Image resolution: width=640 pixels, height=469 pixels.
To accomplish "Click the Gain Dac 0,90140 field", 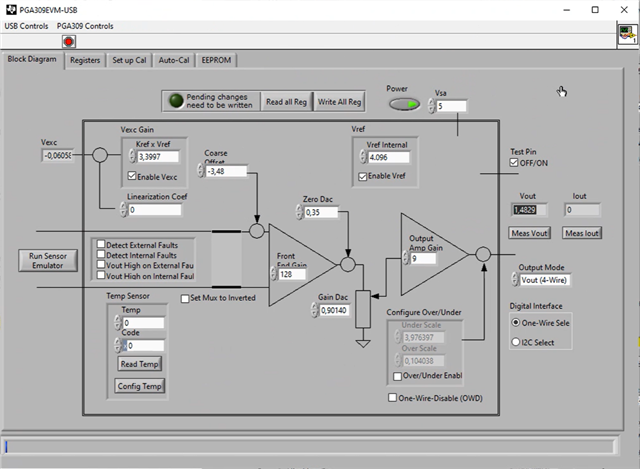I will 334,310.
